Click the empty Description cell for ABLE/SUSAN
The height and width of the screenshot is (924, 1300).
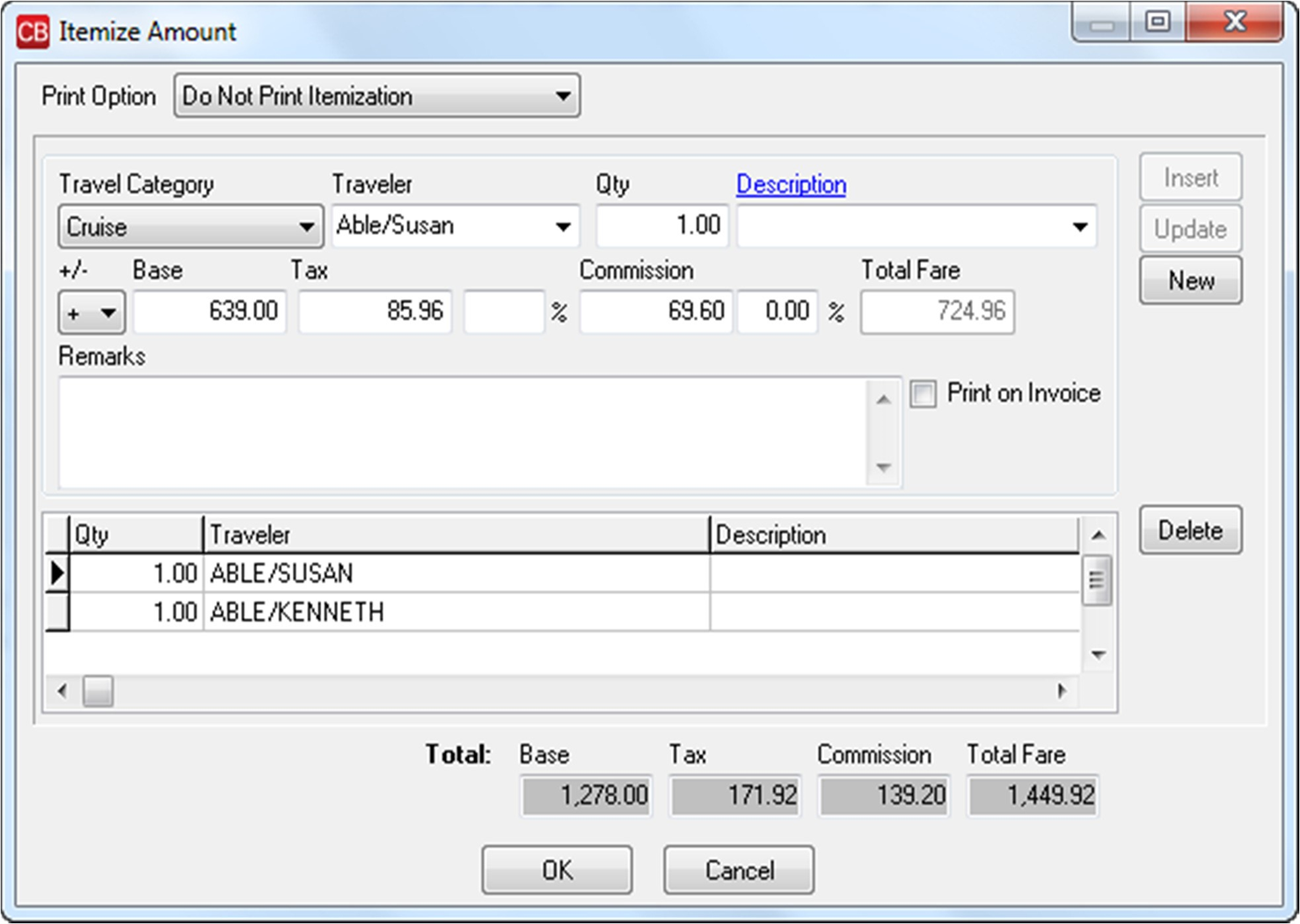pyautogui.click(x=895, y=573)
